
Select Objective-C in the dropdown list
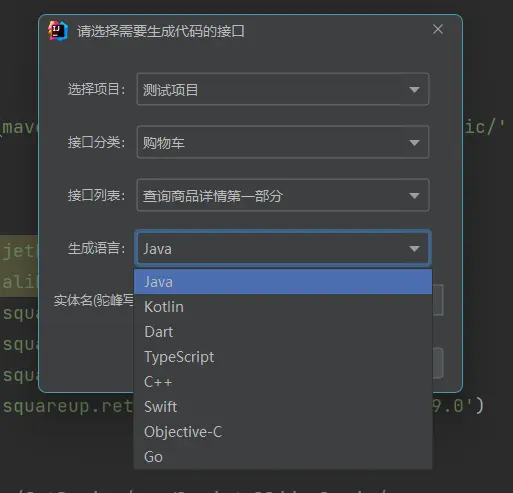pos(283,432)
